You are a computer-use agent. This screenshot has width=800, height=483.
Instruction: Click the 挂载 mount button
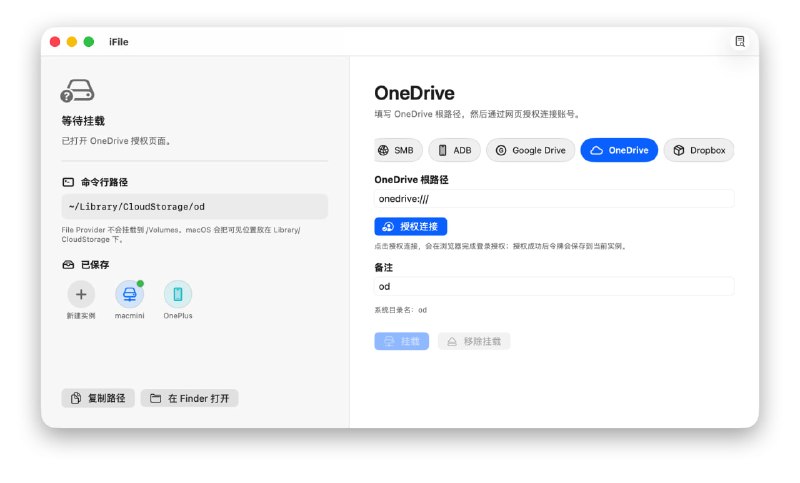tap(402, 341)
